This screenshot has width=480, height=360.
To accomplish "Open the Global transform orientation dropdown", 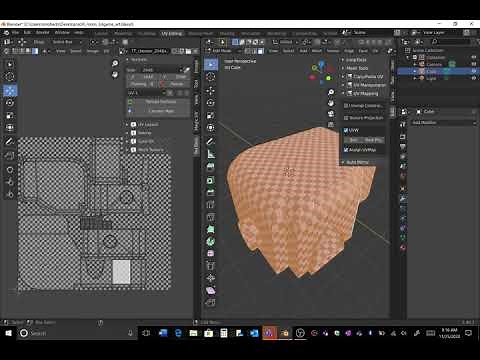I will [285, 42].
